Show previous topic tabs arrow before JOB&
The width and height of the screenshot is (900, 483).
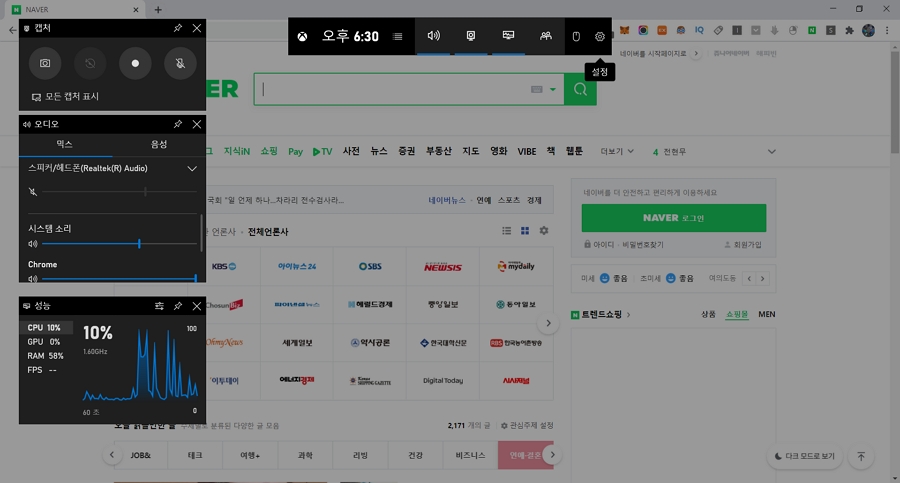click(x=112, y=455)
